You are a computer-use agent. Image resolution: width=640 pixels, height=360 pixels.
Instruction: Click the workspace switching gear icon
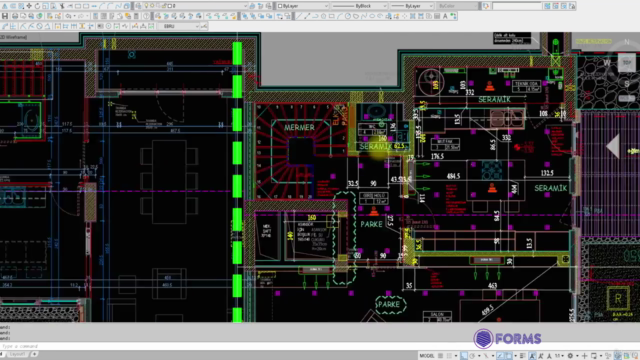pyautogui.click(x=570, y=356)
